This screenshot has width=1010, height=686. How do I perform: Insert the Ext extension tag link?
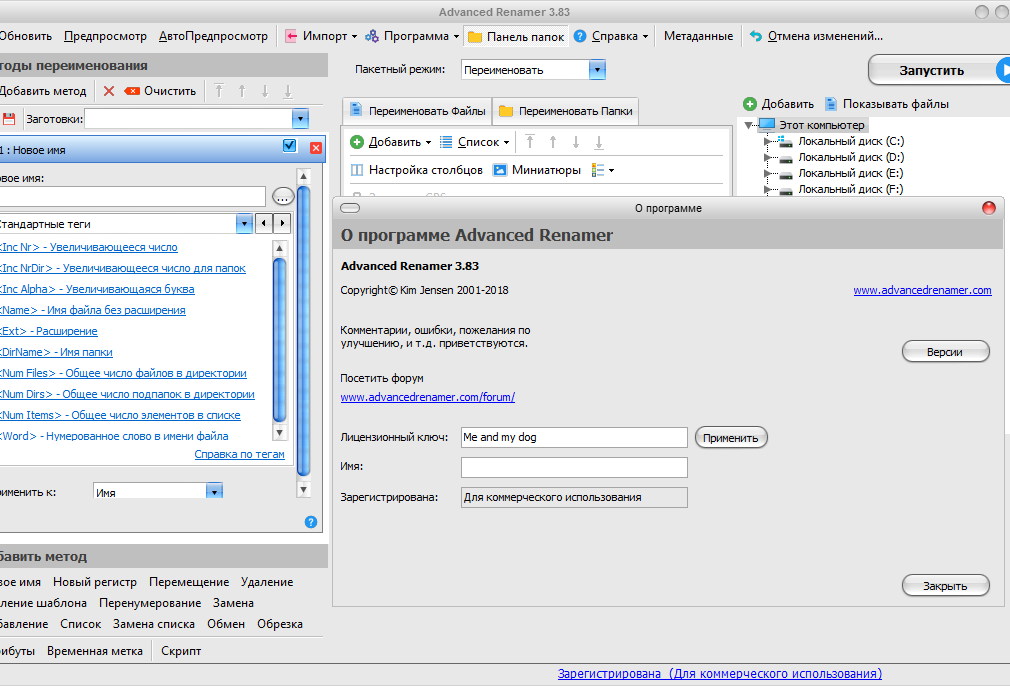coord(48,331)
